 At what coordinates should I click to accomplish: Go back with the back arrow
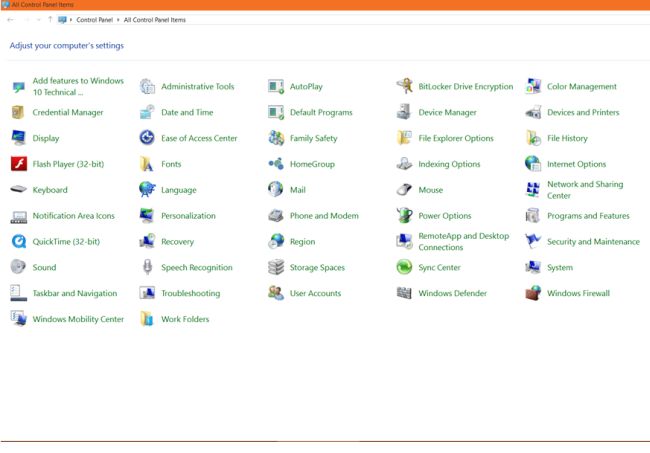click(10, 19)
